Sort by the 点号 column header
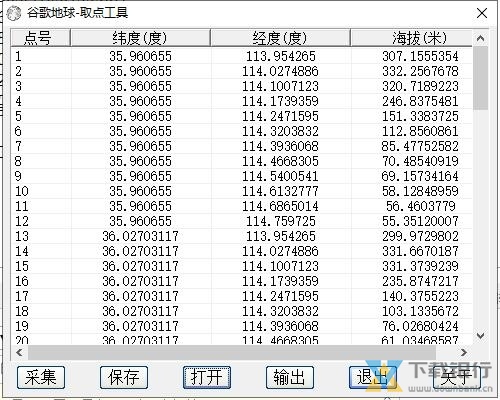 41,38
